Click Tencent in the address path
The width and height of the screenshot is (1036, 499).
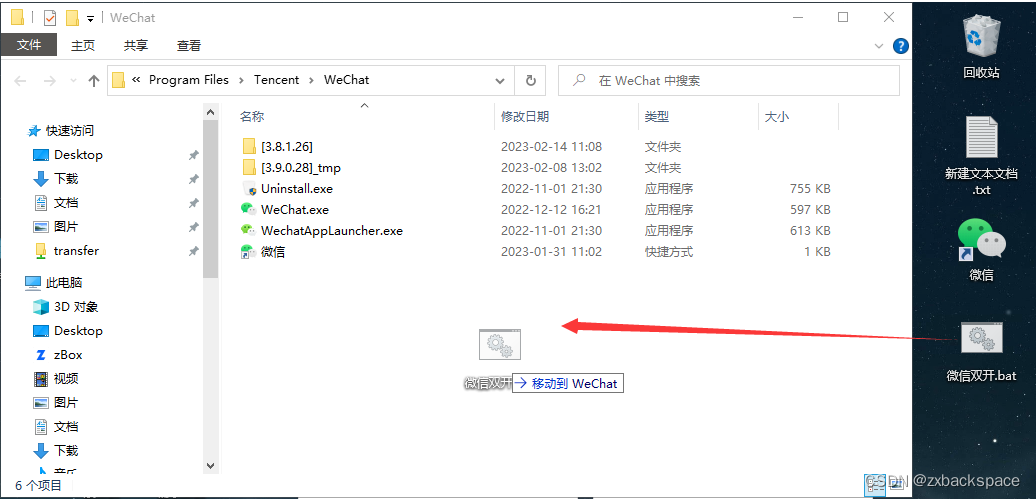coord(276,79)
